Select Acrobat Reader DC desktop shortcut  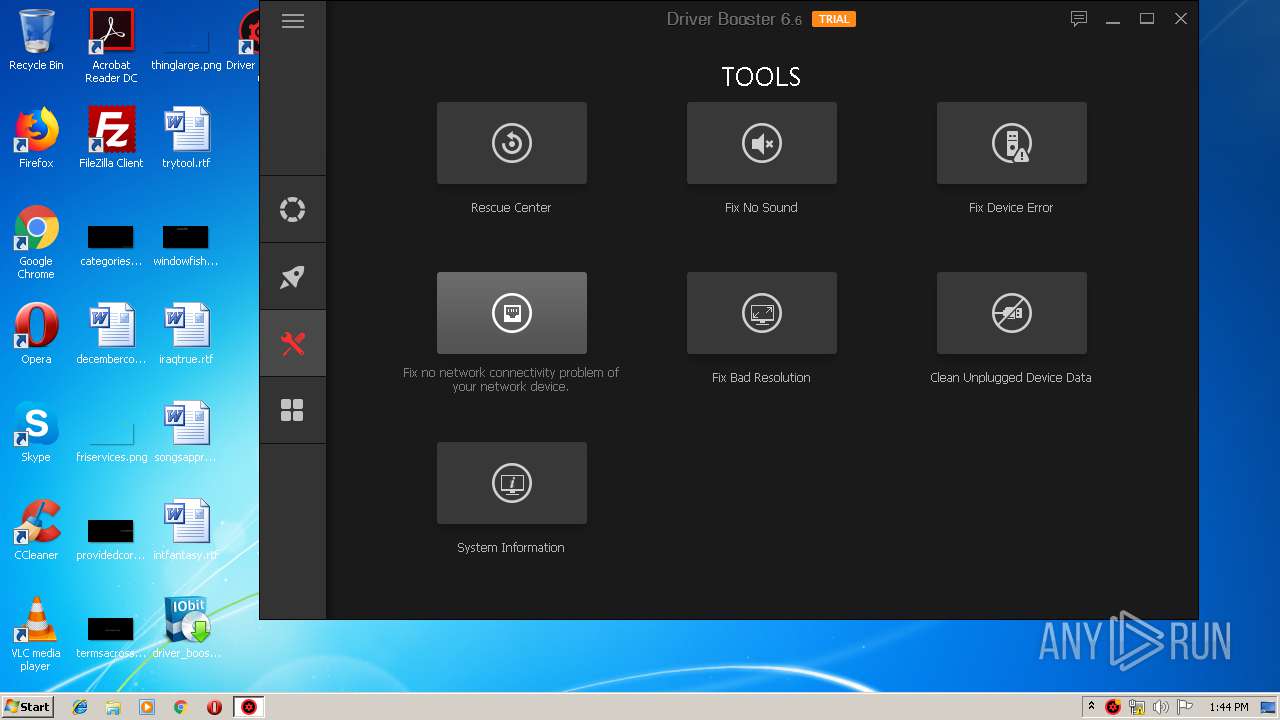pyautogui.click(x=111, y=47)
